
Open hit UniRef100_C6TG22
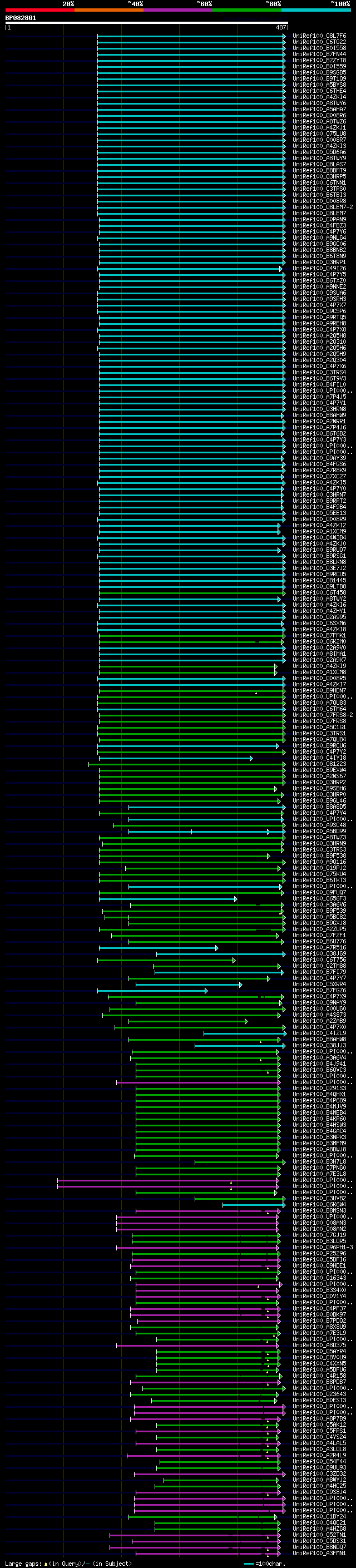click(x=319, y=43)
